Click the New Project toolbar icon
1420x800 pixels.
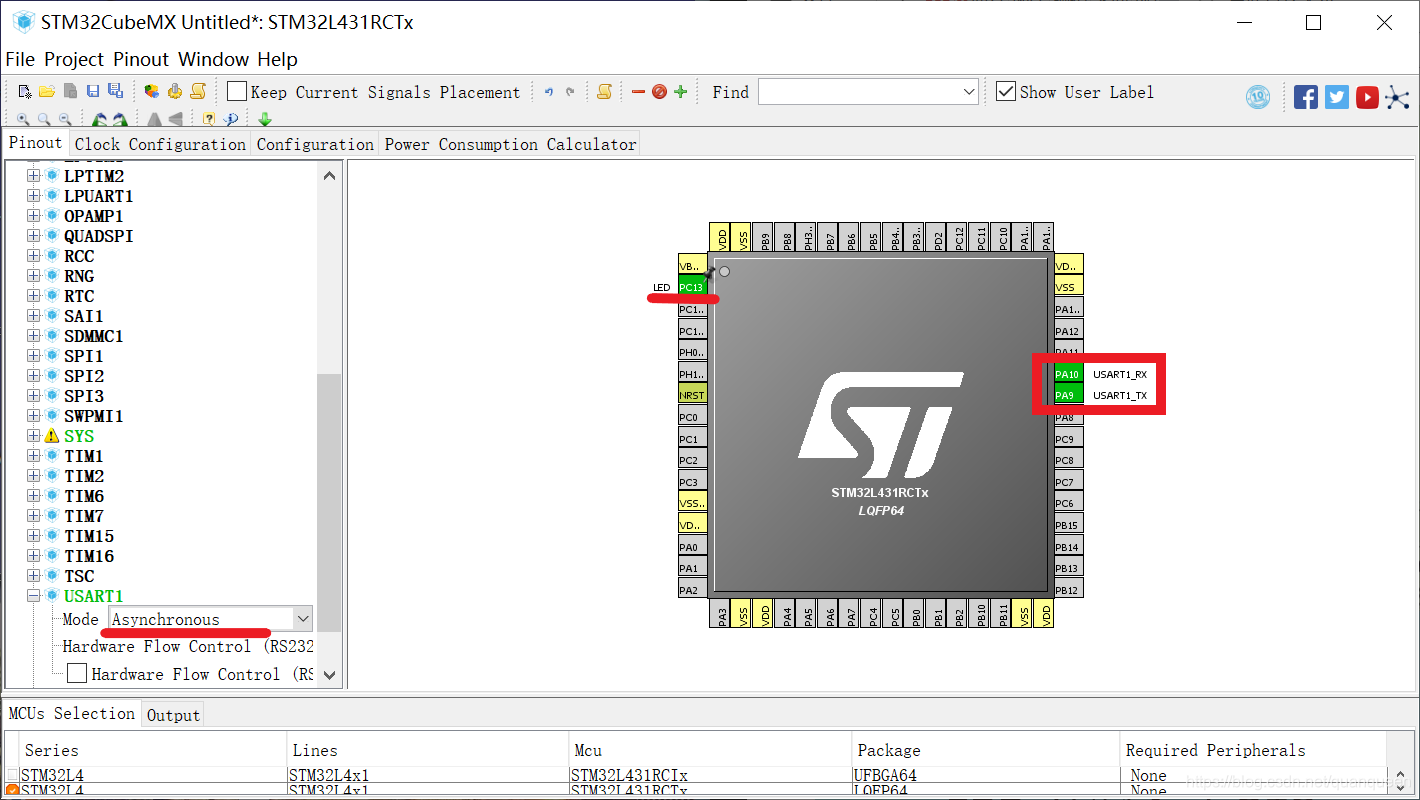(25, 92)
